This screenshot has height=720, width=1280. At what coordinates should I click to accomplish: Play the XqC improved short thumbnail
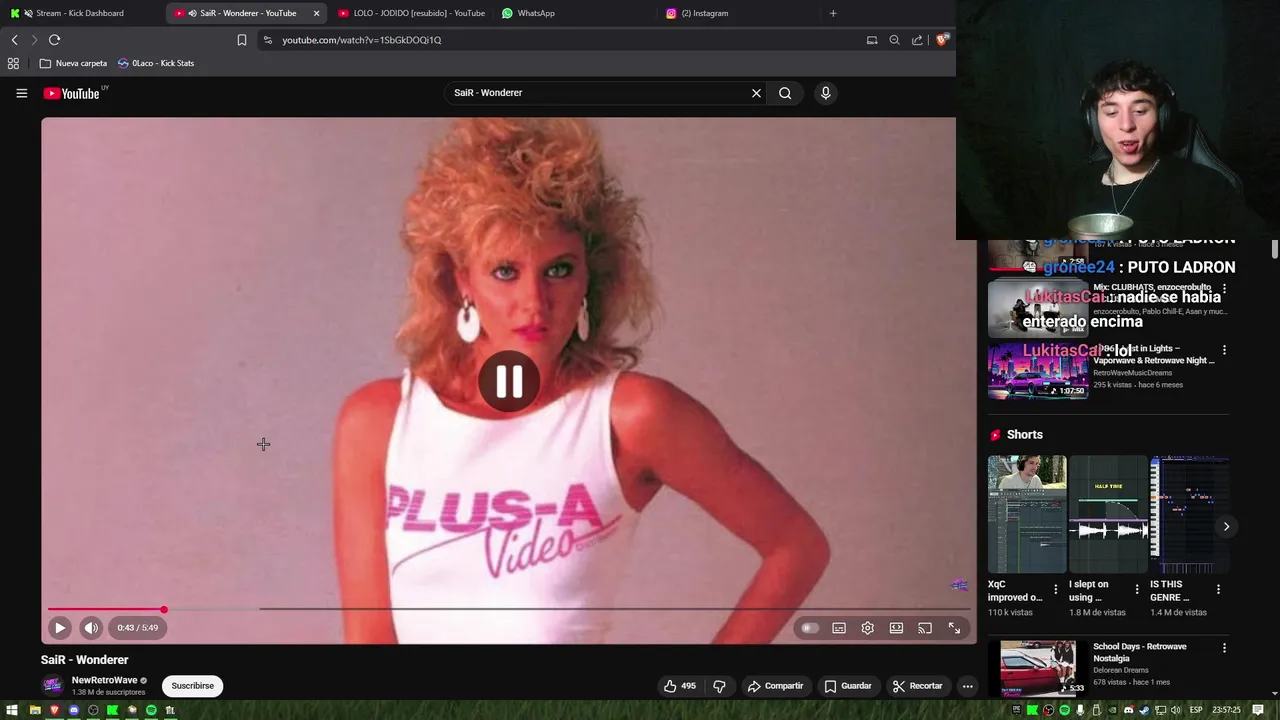tap(1027, 515)
